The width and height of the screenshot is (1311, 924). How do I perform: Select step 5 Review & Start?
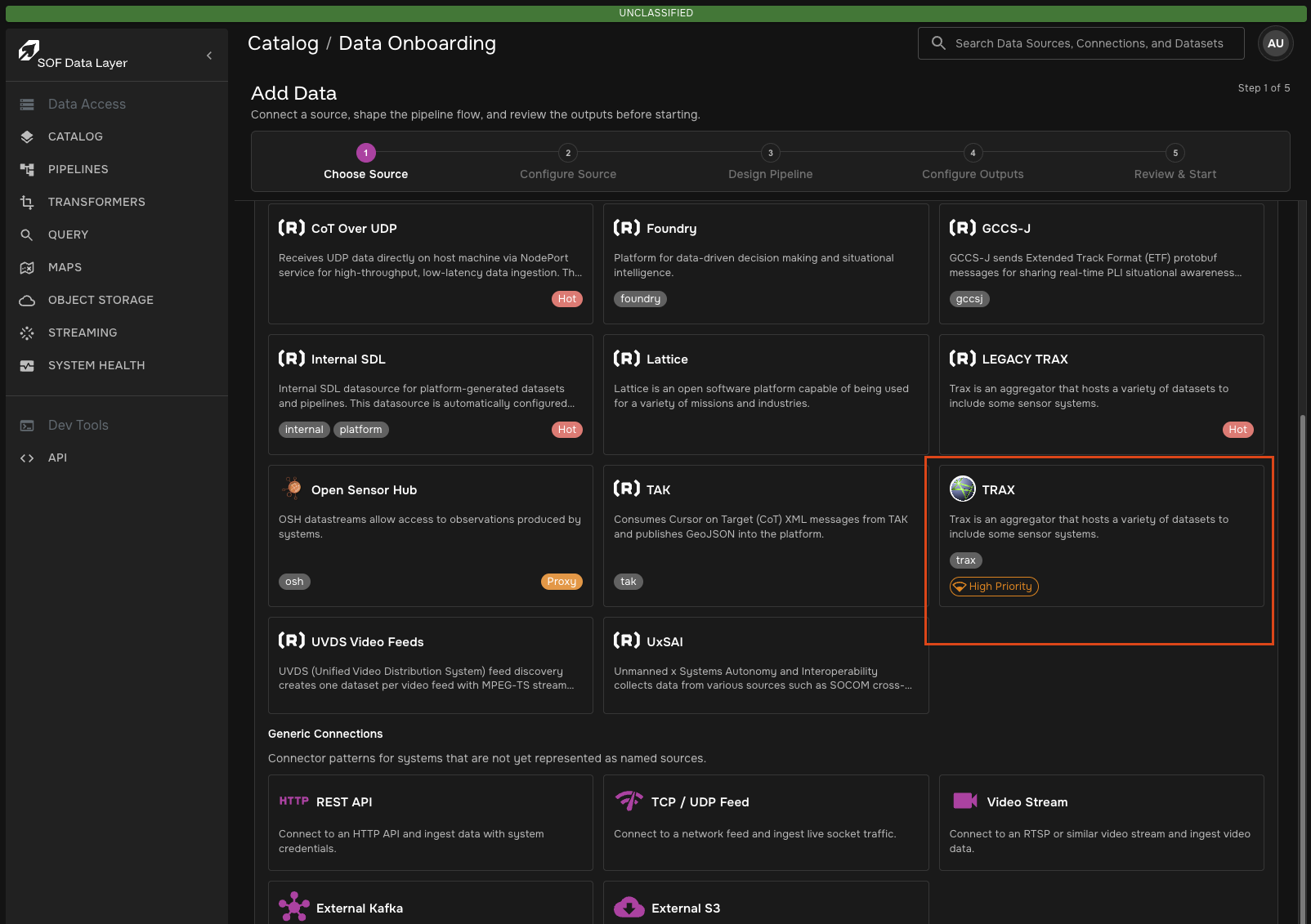tap(1175, 163)
